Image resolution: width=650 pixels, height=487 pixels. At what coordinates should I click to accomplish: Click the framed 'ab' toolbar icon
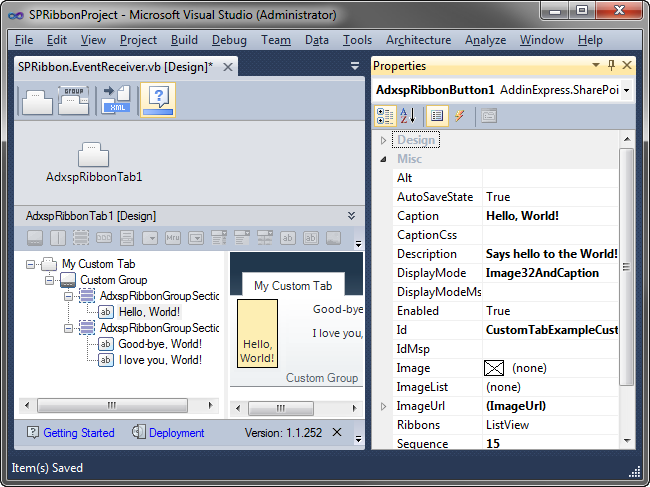(310, 238)
